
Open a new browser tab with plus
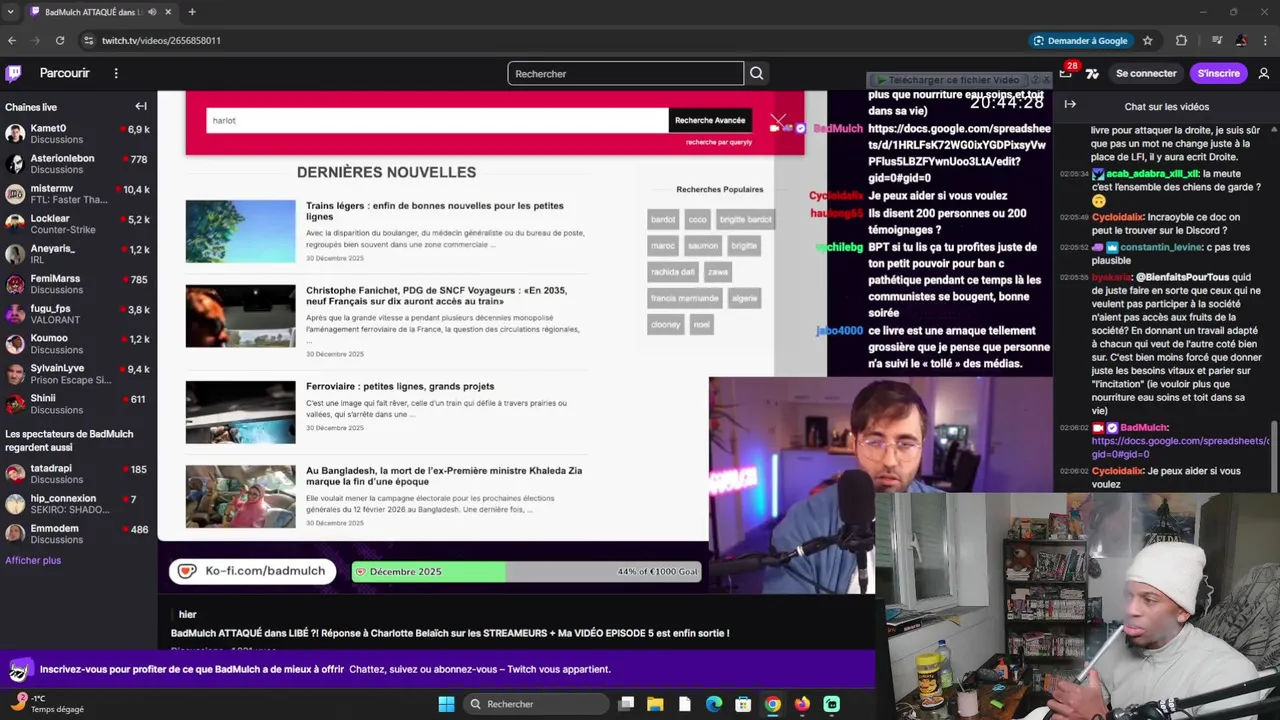[192, 12]
